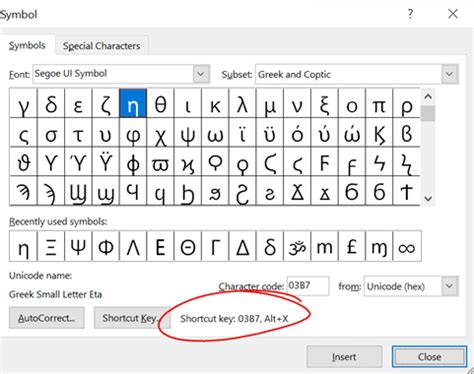Switch to the Symbols tab
The width and height of the screenshot is (474, 374).
click(x=27, y=45)
